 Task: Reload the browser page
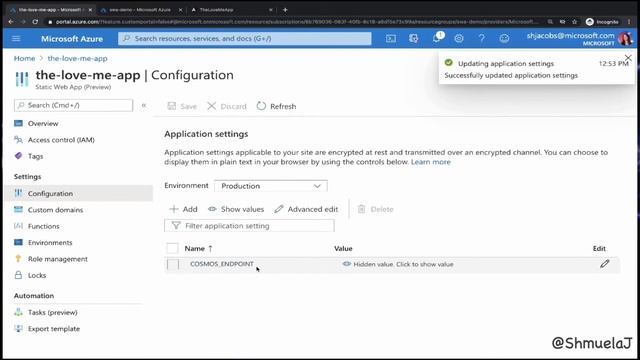pos(35,22)
